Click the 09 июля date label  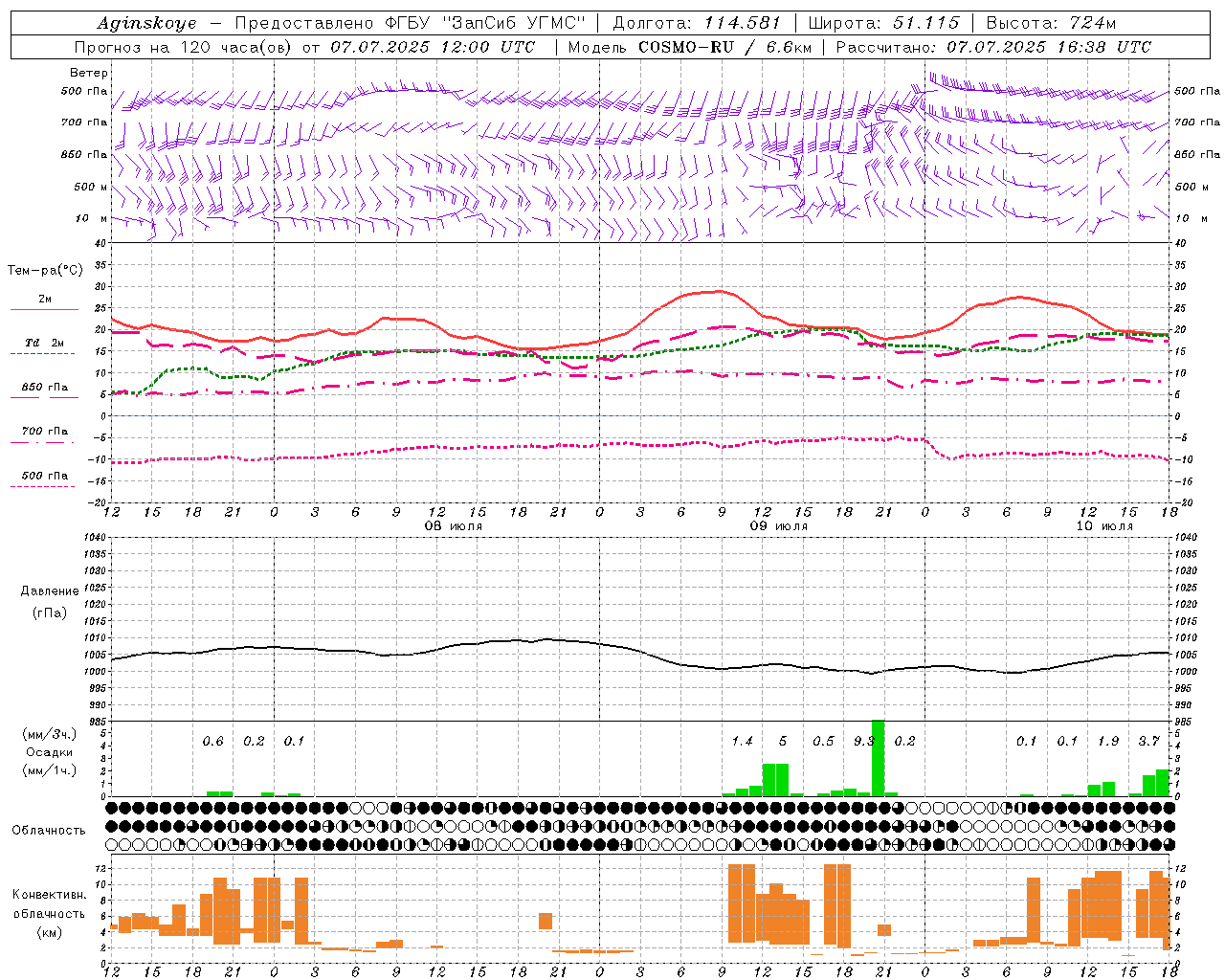click(778, 526)
